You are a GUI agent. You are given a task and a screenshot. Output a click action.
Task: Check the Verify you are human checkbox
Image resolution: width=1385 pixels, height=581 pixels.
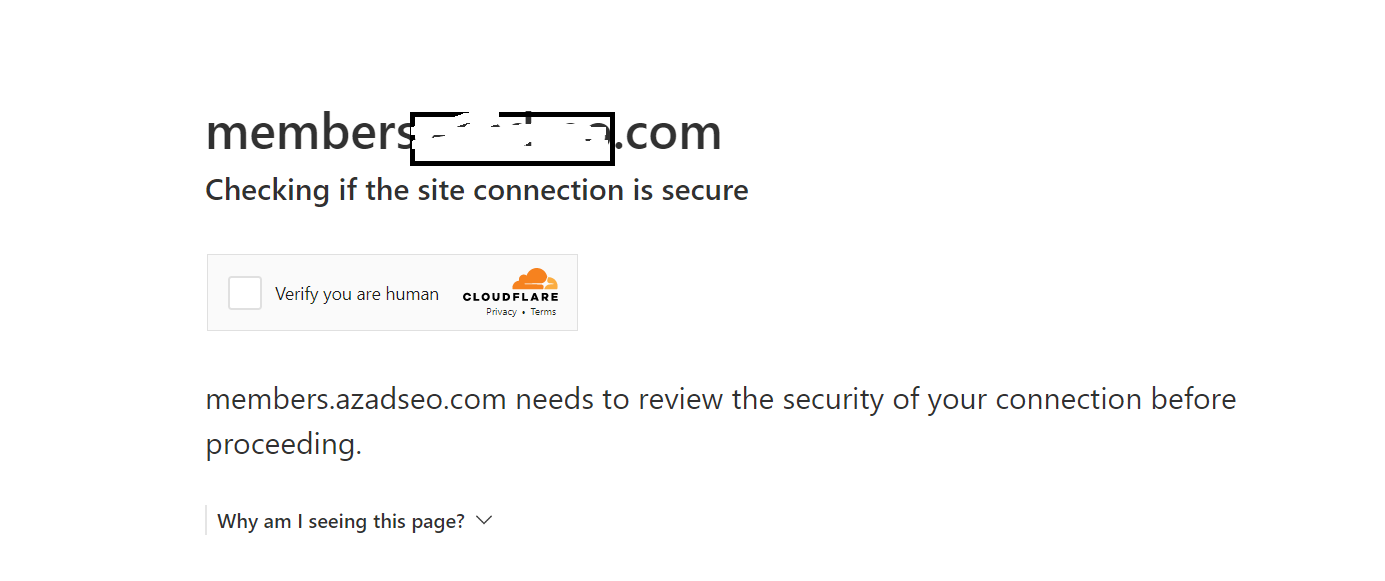pos(245,293)
